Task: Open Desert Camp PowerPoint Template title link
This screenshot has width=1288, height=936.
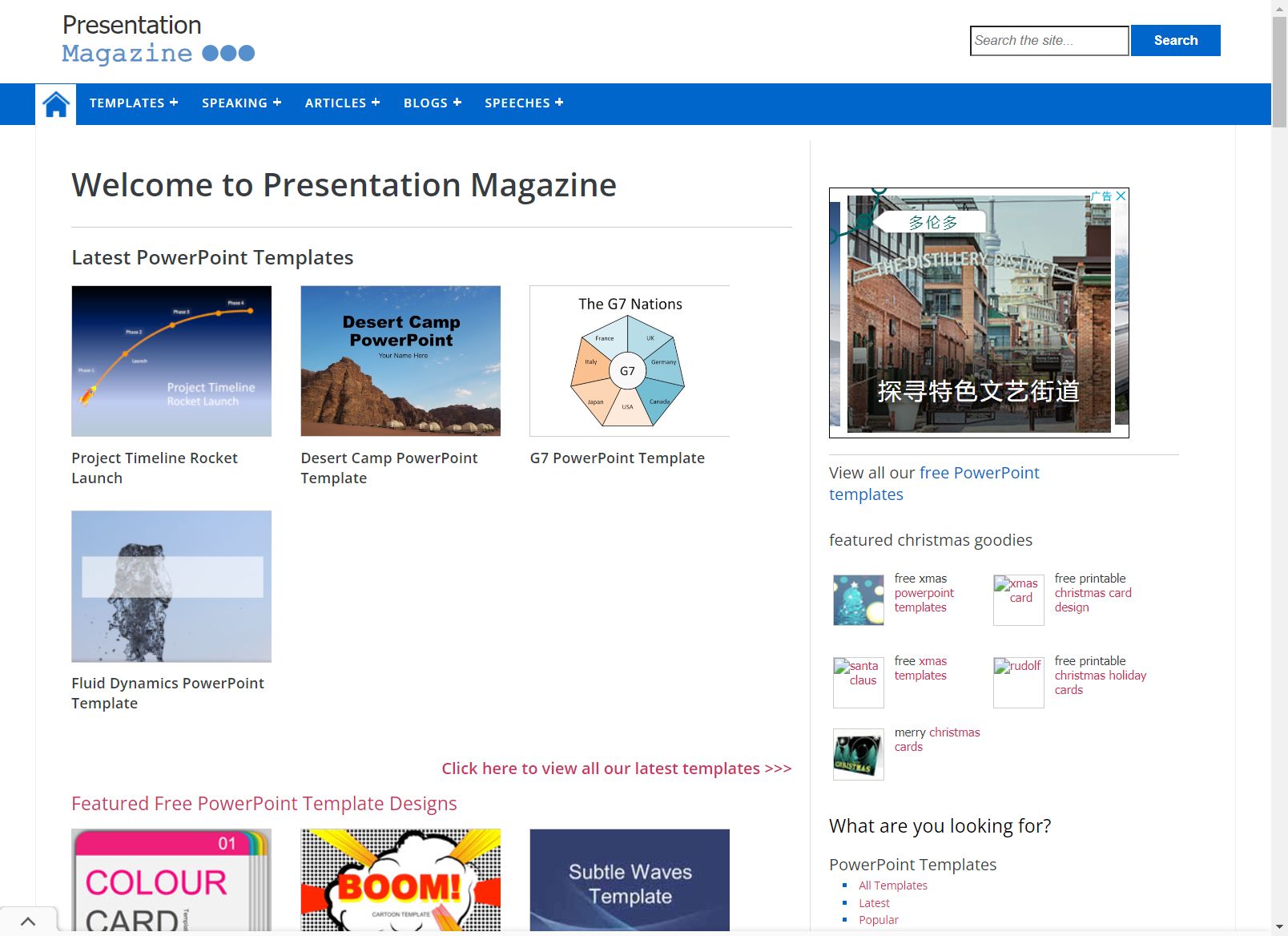Action: tap(389, 468)
